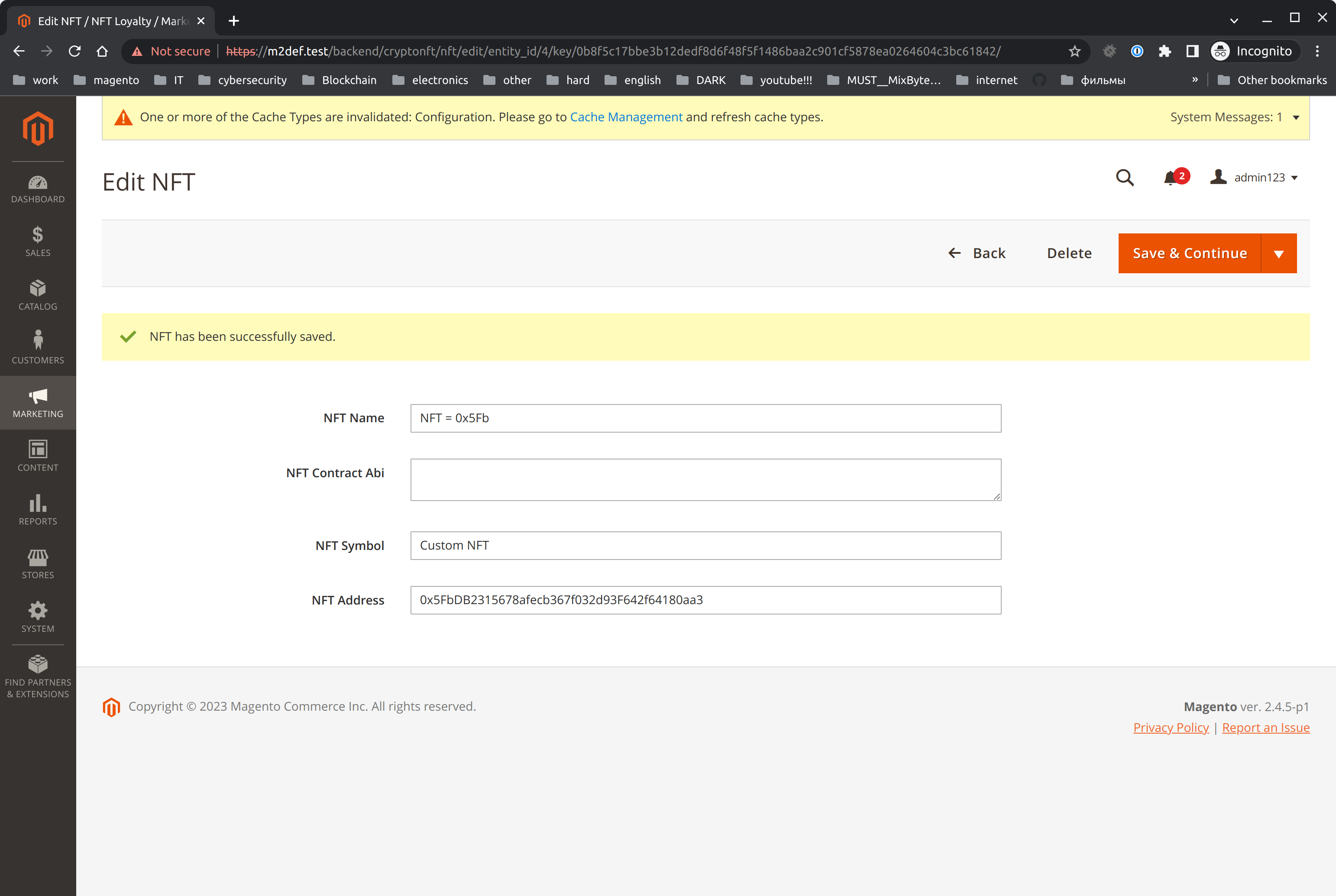Click the Save & Continue button
The height and width of the screenshot is (896, 1336).
pyautogui.click(x=1189, y=254)
